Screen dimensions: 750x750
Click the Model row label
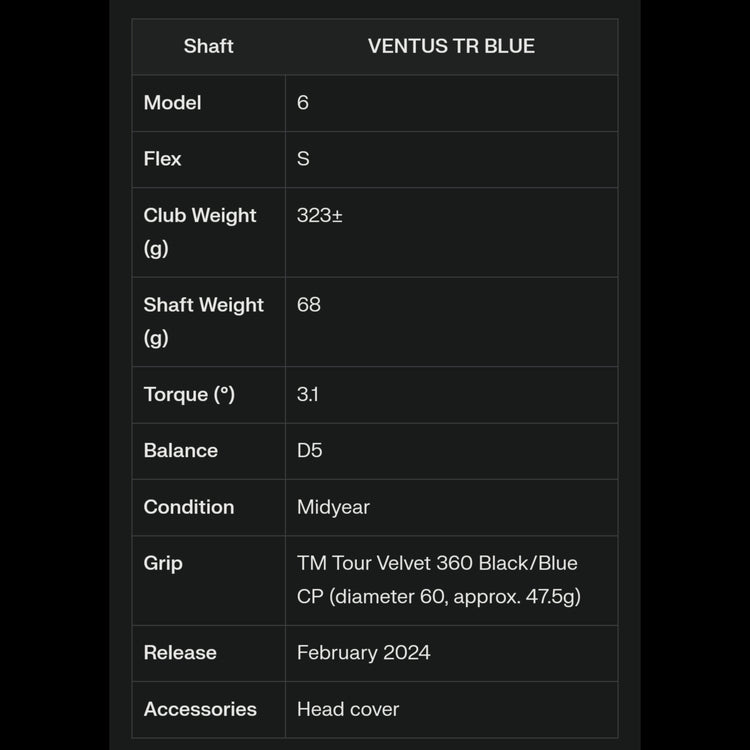[172, 103]
